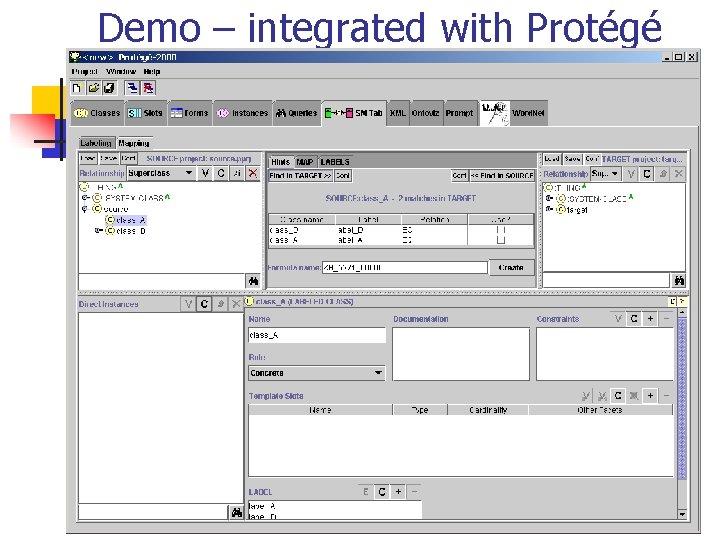Check the Use box for class_B match row
Screen dimensions: 720x540
(x=501, y=230)
